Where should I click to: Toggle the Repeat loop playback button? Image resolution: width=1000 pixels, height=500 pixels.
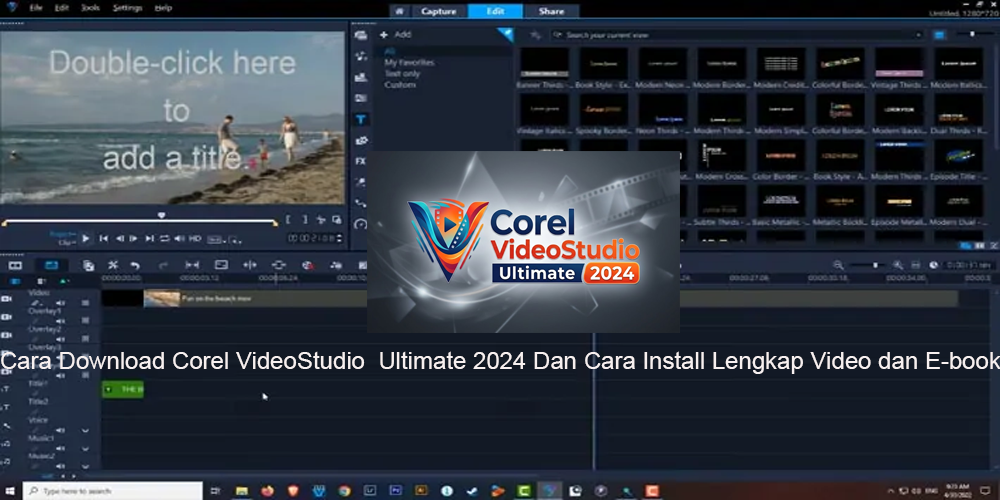coord(165,239)
